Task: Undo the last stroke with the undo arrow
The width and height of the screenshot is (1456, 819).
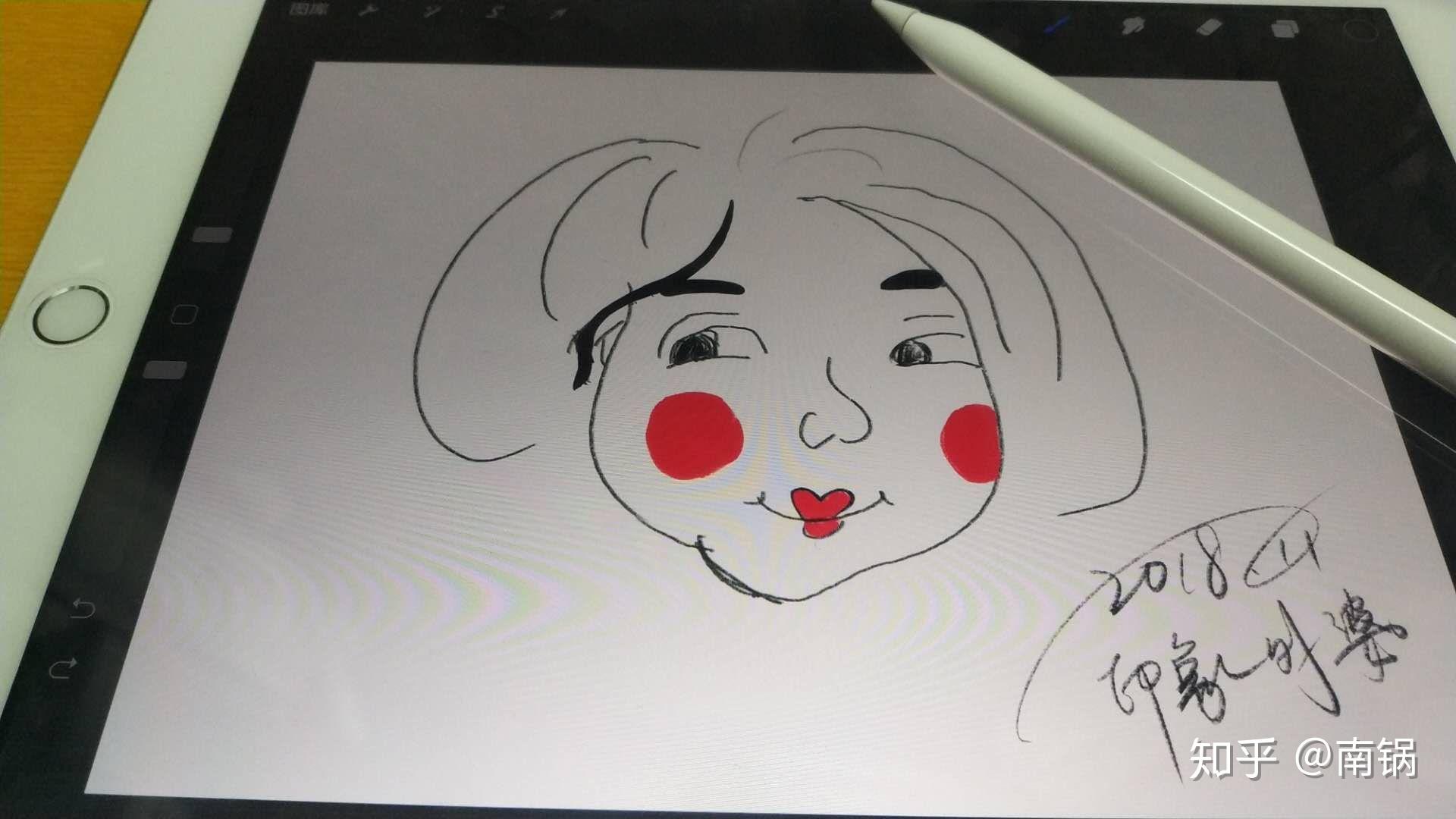Action: 84,608
